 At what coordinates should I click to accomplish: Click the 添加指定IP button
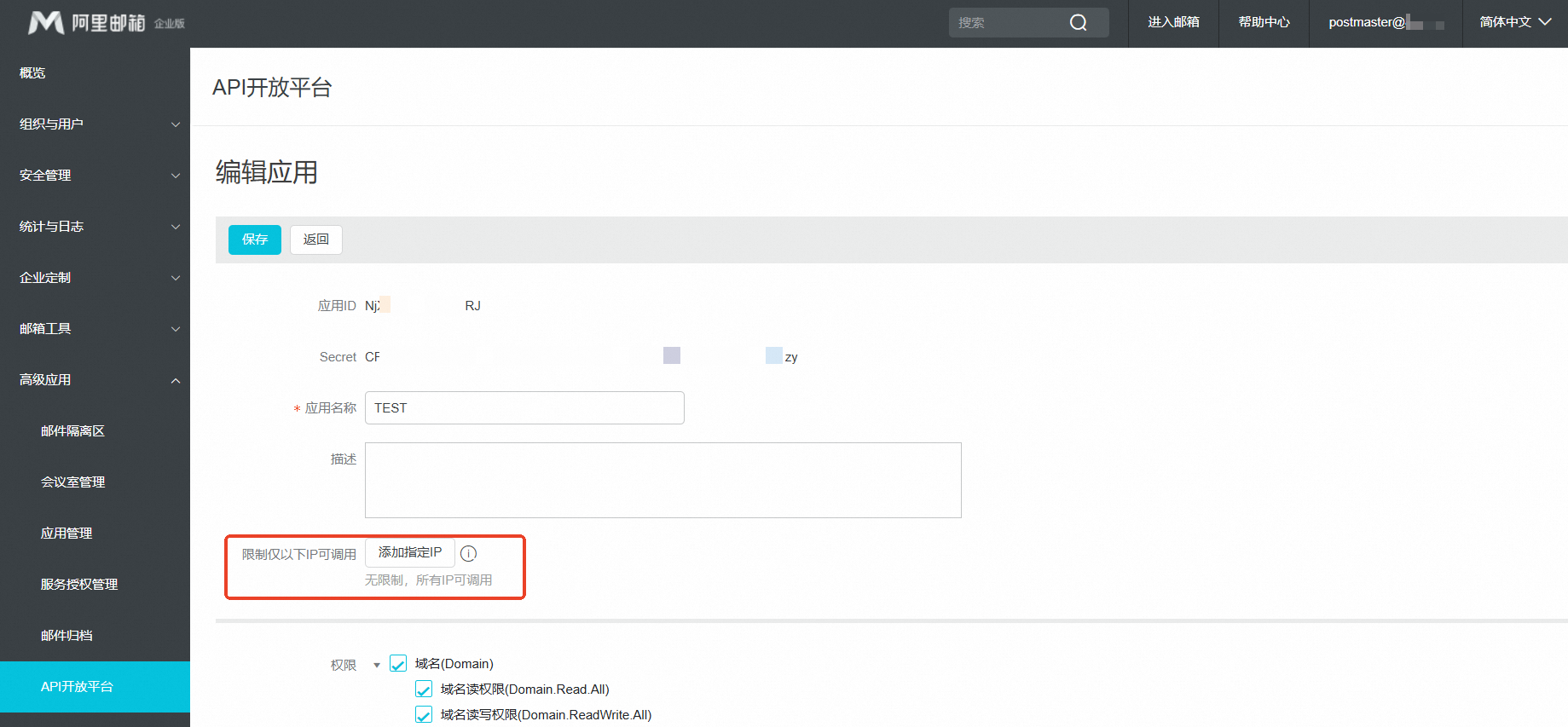coord(409,553)
